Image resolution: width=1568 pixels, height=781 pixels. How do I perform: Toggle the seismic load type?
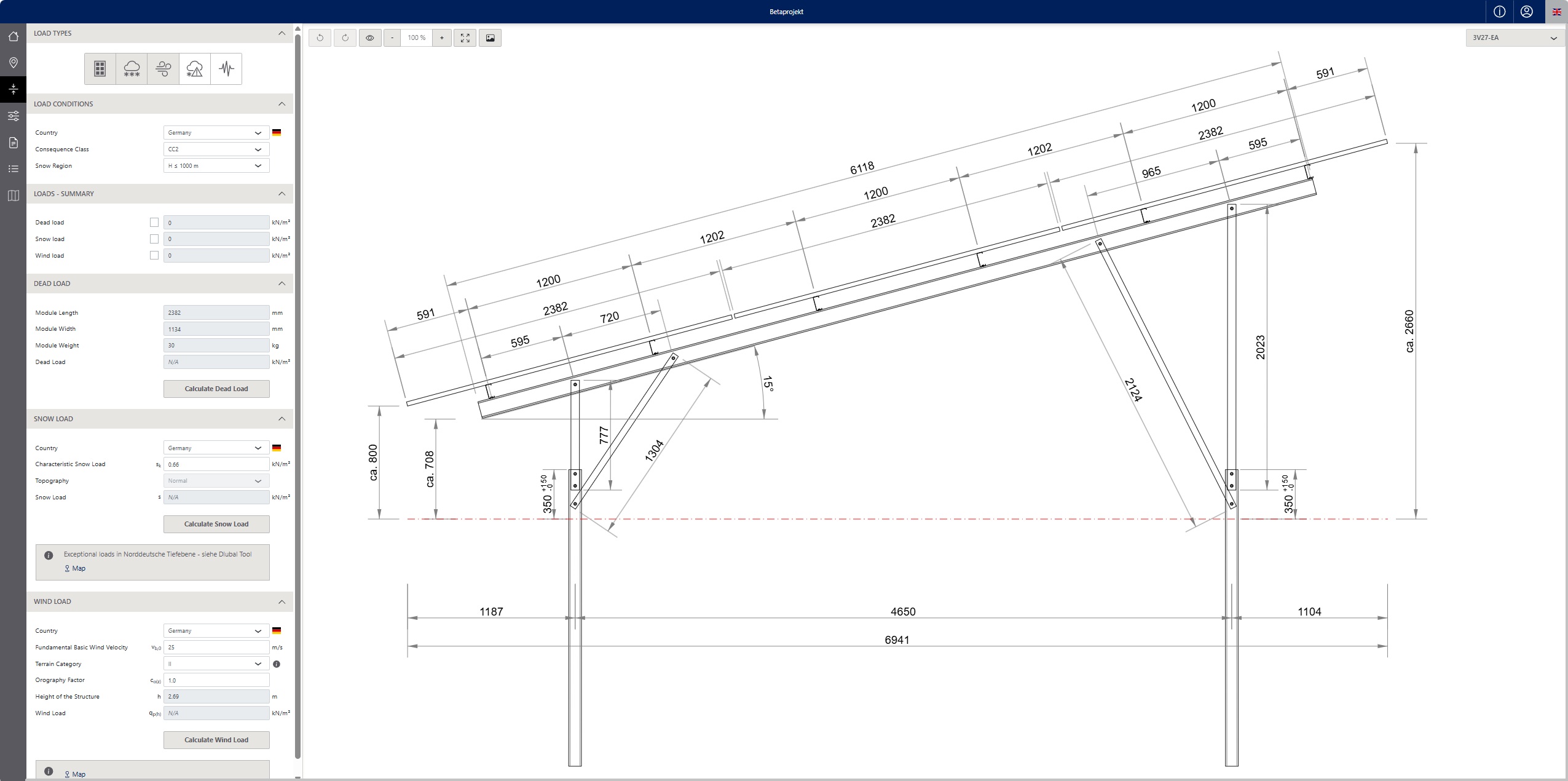pos(226,68)
